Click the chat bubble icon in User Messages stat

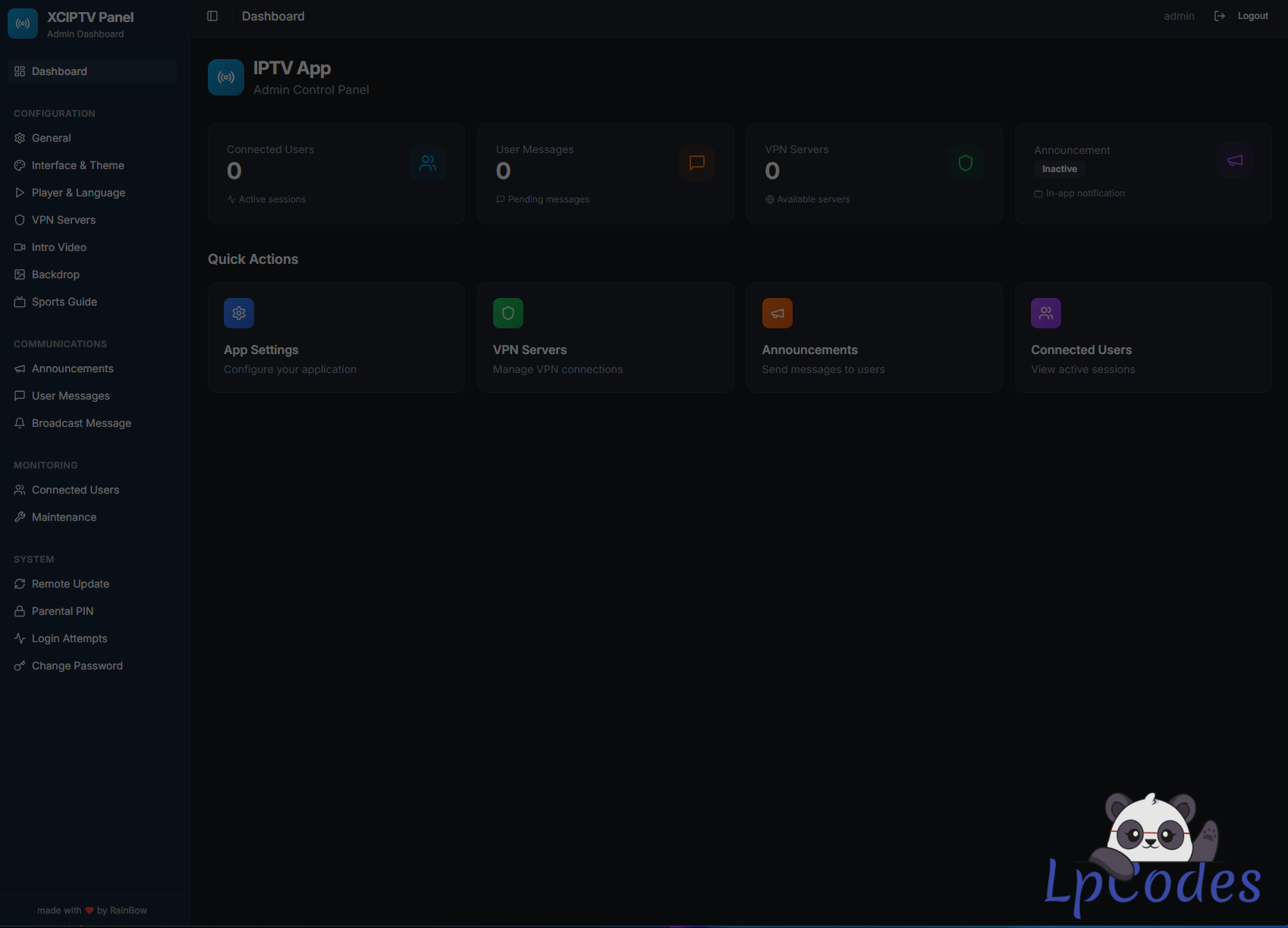click(x=696, y=163)
